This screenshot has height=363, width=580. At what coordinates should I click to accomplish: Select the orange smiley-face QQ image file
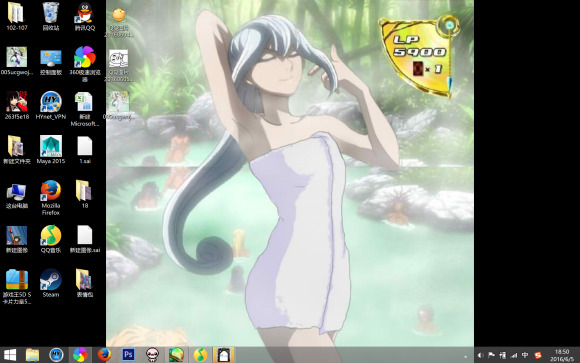[119, 16]
